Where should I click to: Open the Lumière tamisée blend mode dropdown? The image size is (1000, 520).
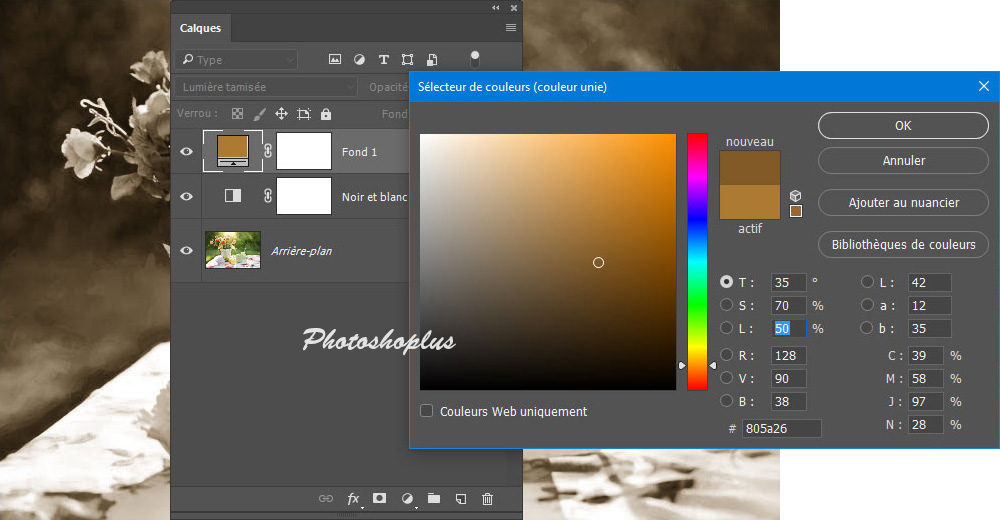(x=266, y=87)
